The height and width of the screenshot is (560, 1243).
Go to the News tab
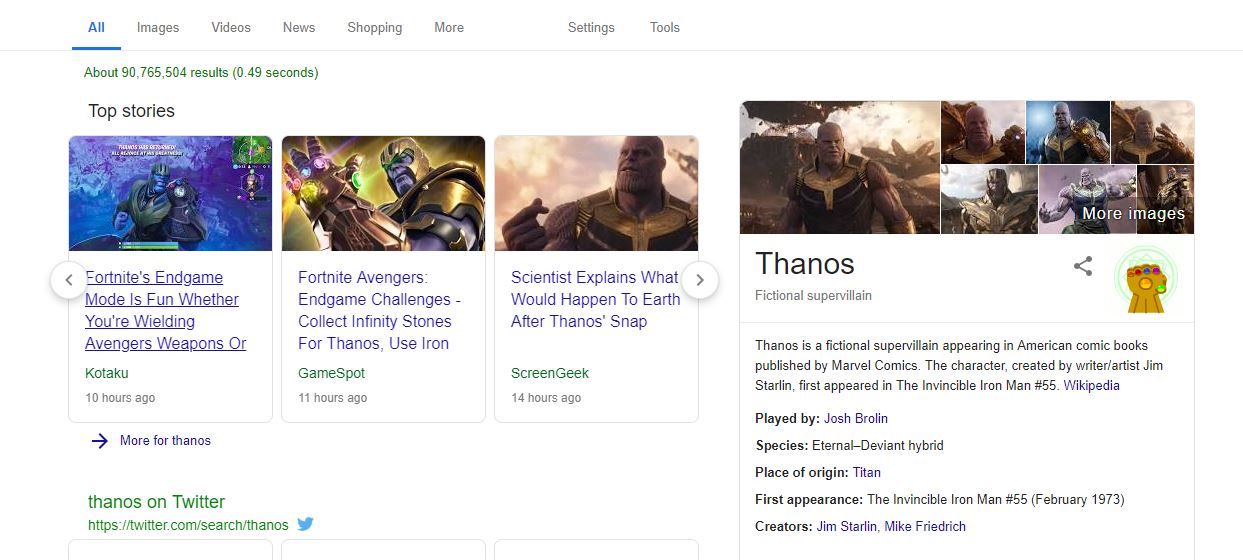pyautogui.click(x=299, y=28)
